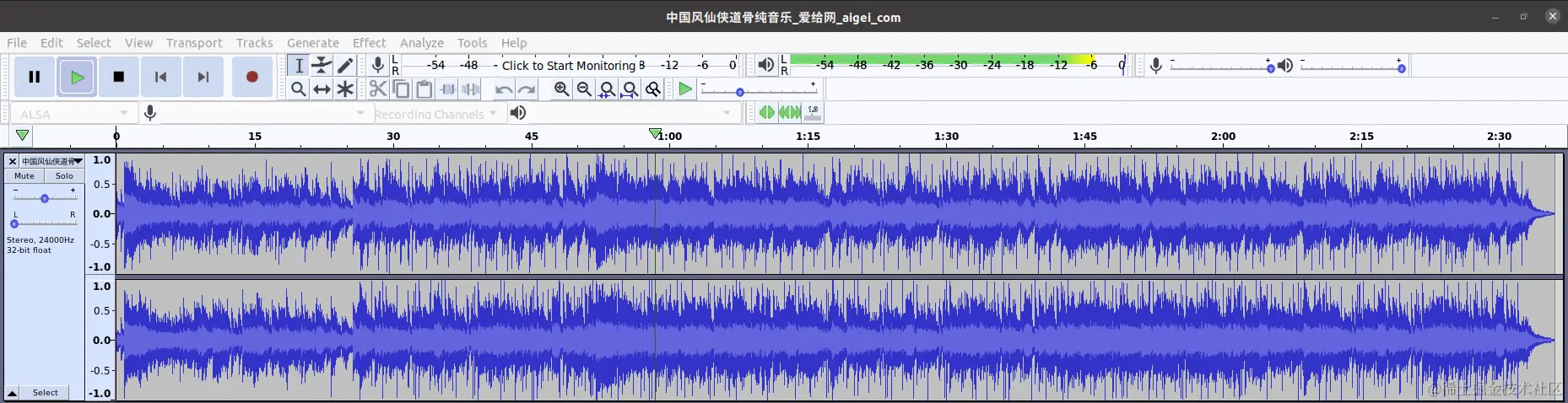Open the track name dropdown menu
The image size is (1568, 403).
(x=52, y=161)
